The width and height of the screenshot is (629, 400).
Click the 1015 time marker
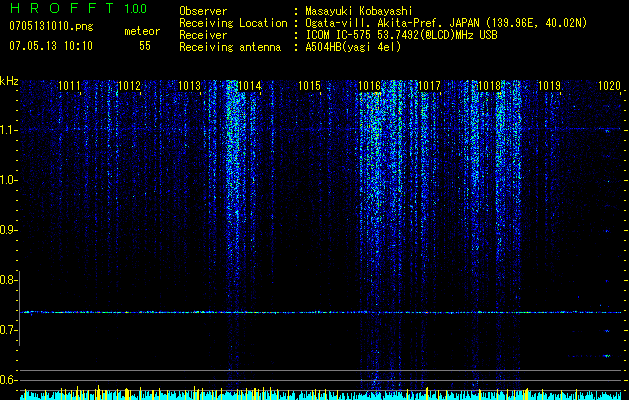pos(310,86)
